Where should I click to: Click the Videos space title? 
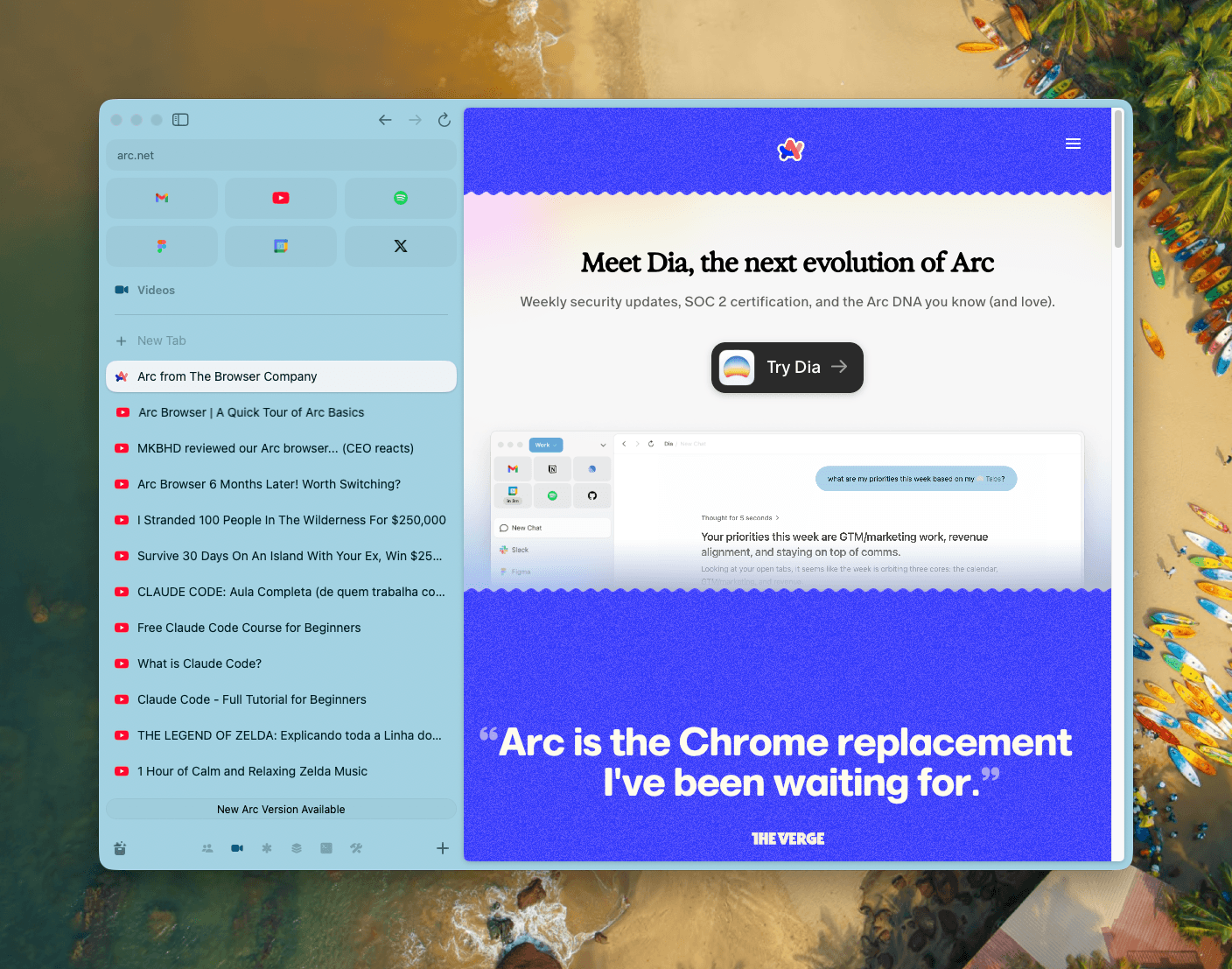pyautogui.click(x=156, y=290)
